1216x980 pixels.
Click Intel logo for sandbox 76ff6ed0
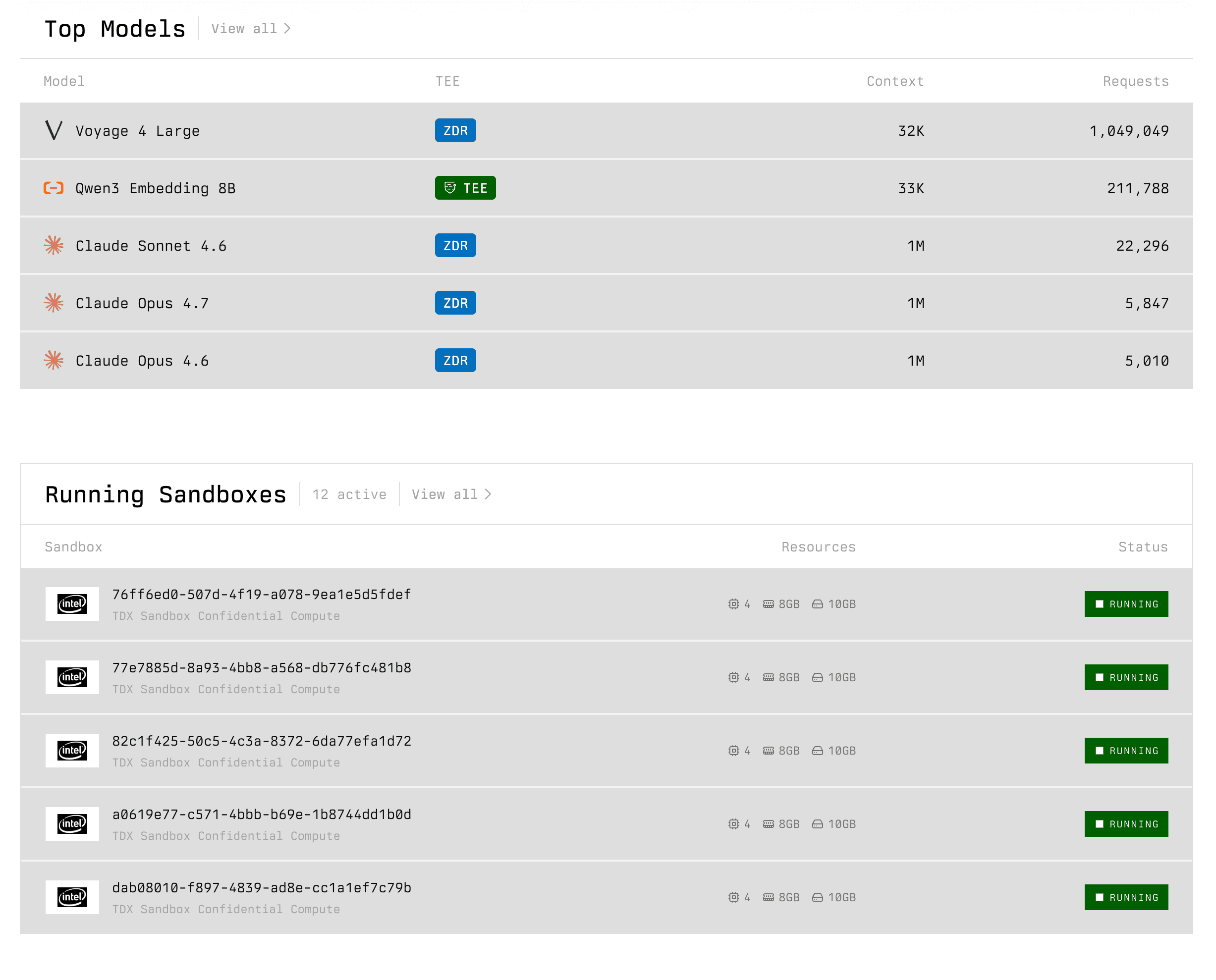pos(72,604)
